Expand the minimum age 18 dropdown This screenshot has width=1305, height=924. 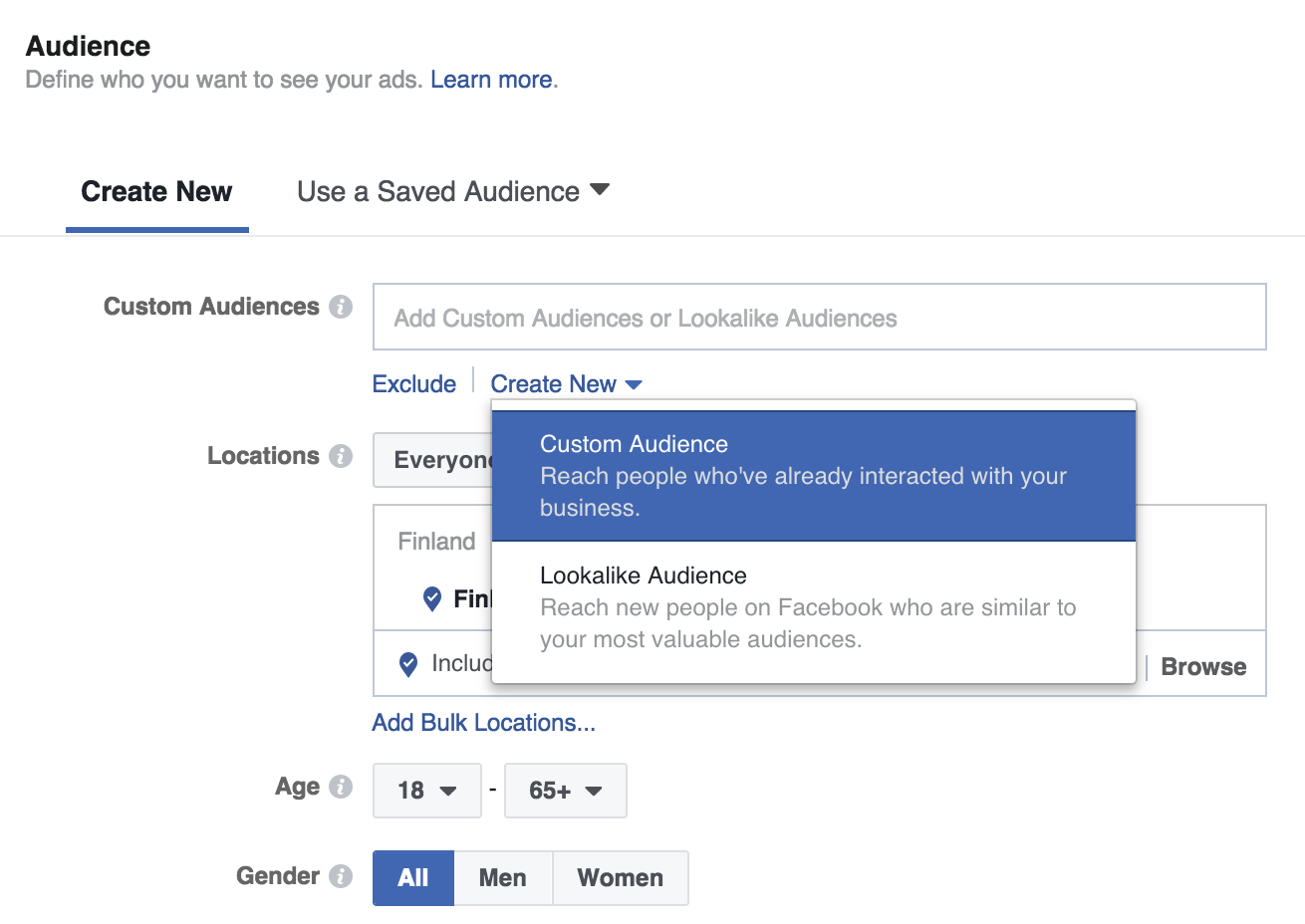pos(427,791)
